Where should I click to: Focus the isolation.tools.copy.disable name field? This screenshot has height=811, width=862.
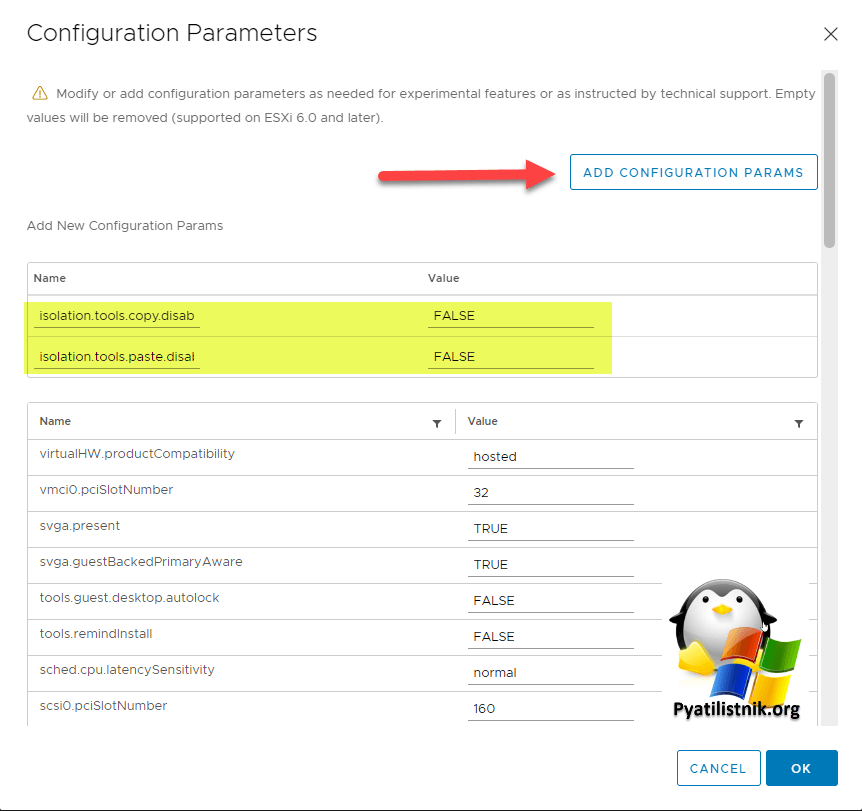click(116, 316)
